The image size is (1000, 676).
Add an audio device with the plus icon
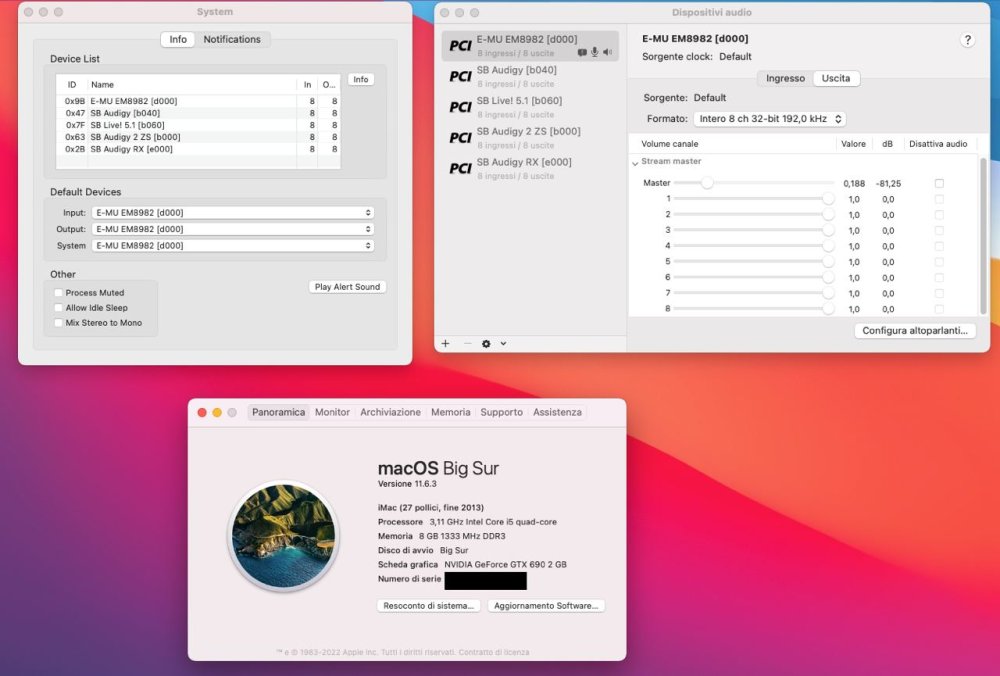click(445, 344)
